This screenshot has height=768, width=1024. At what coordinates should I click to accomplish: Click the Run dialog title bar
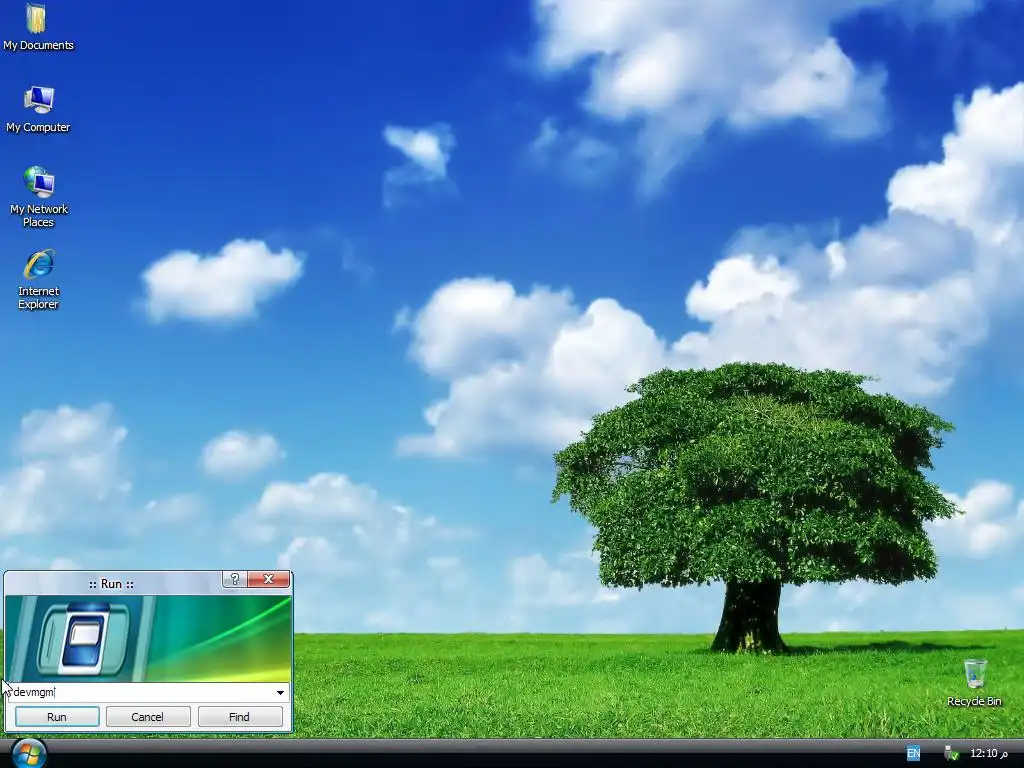tap(112, 583)
